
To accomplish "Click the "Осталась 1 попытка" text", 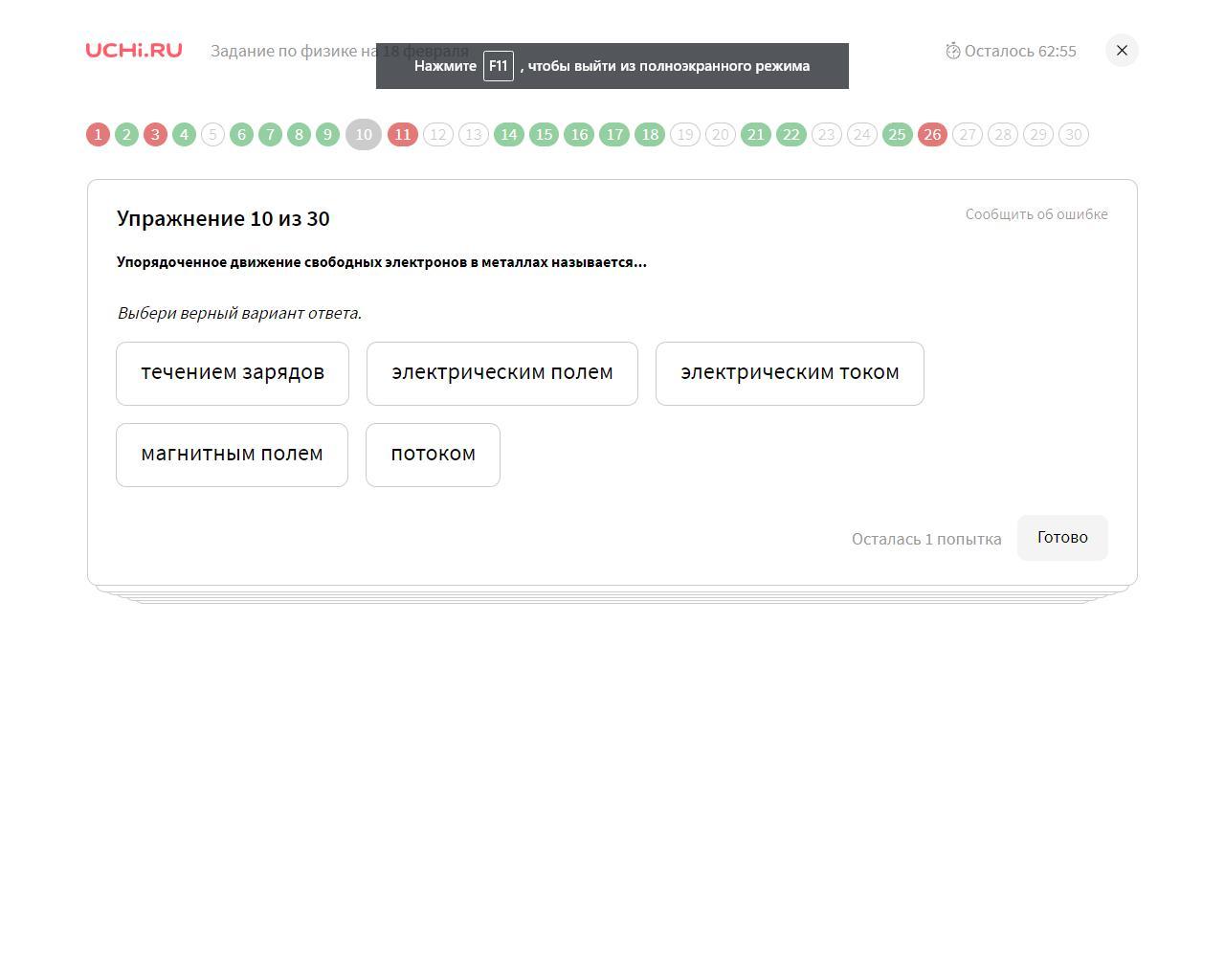I will click(926, 539).
